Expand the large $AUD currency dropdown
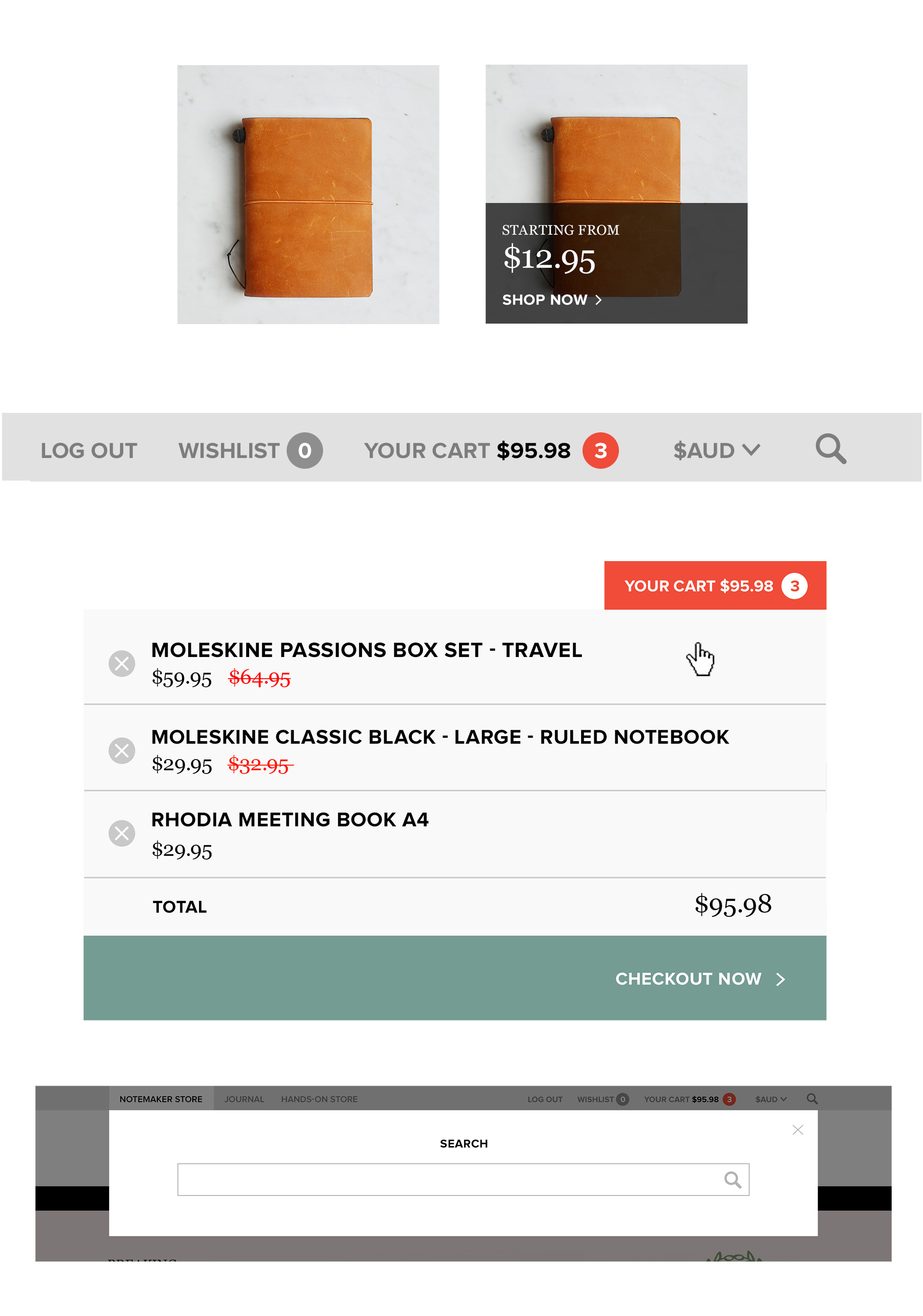Viewport: 923px width, 1316px height. coord(716,450)
